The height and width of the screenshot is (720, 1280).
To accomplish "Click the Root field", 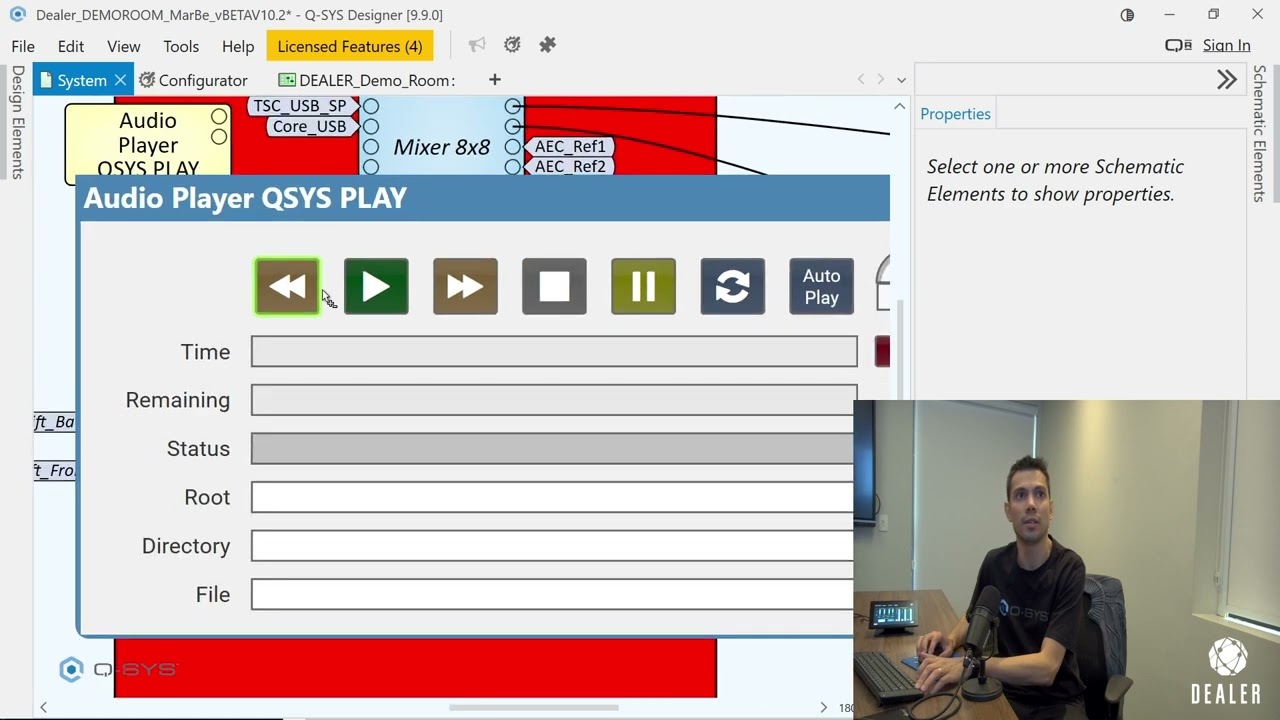I will tap(553, 497).
